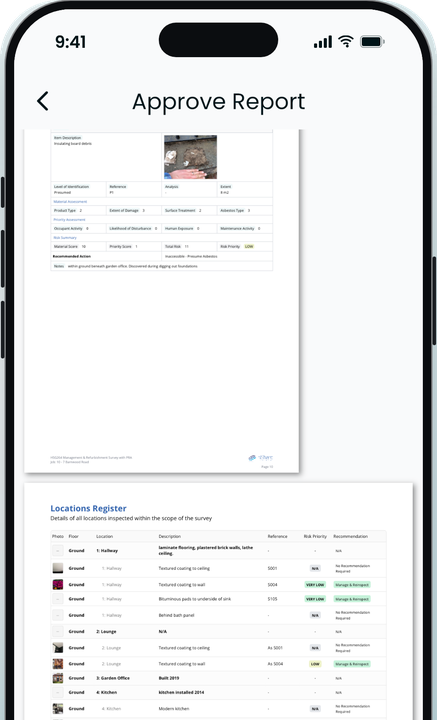Tap N/A risk badge in S001 row
The image size is (437, 720).
[x=315, y=568]
